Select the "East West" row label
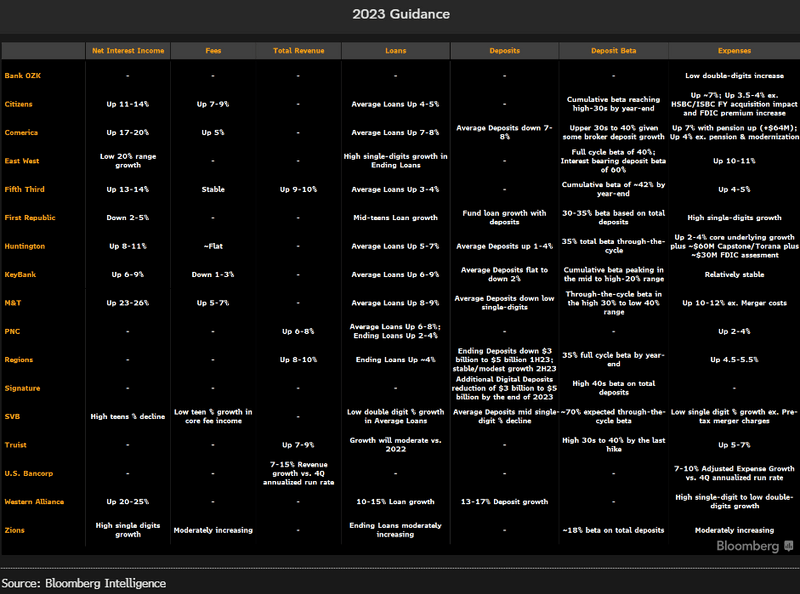Image resolution: width=800 pixels, height=594 pixels. point(22,161)
